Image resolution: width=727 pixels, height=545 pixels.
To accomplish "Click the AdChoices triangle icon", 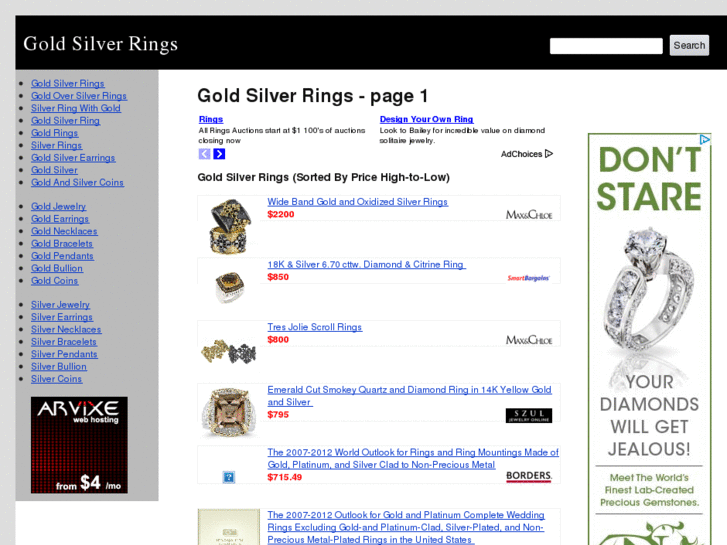I will (549, 154).
